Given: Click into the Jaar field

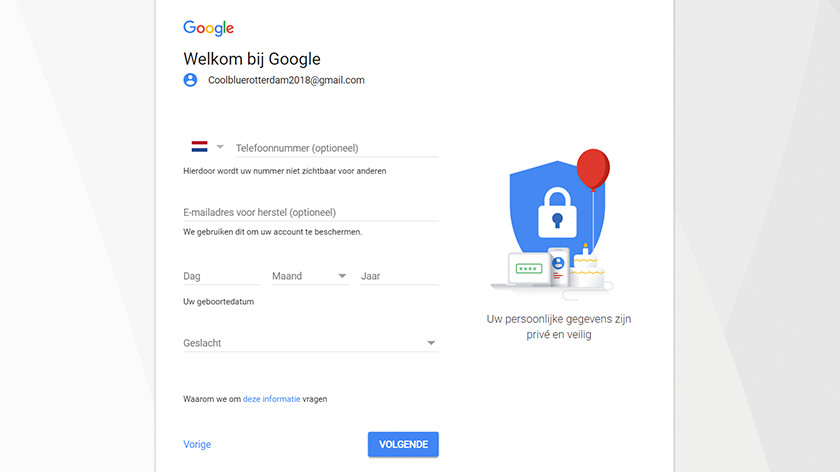Looking at the screenshot, I should pos(398,276).
